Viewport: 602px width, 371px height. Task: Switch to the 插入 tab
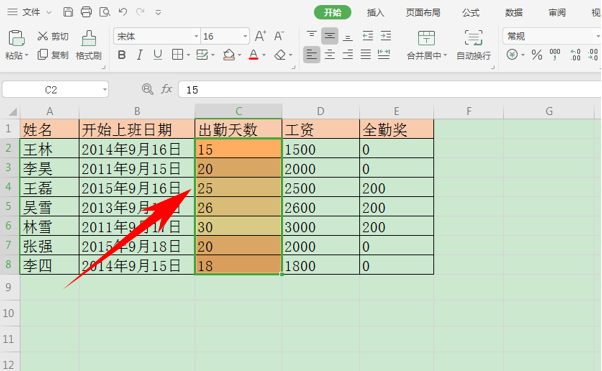click(x=375, y=13)
